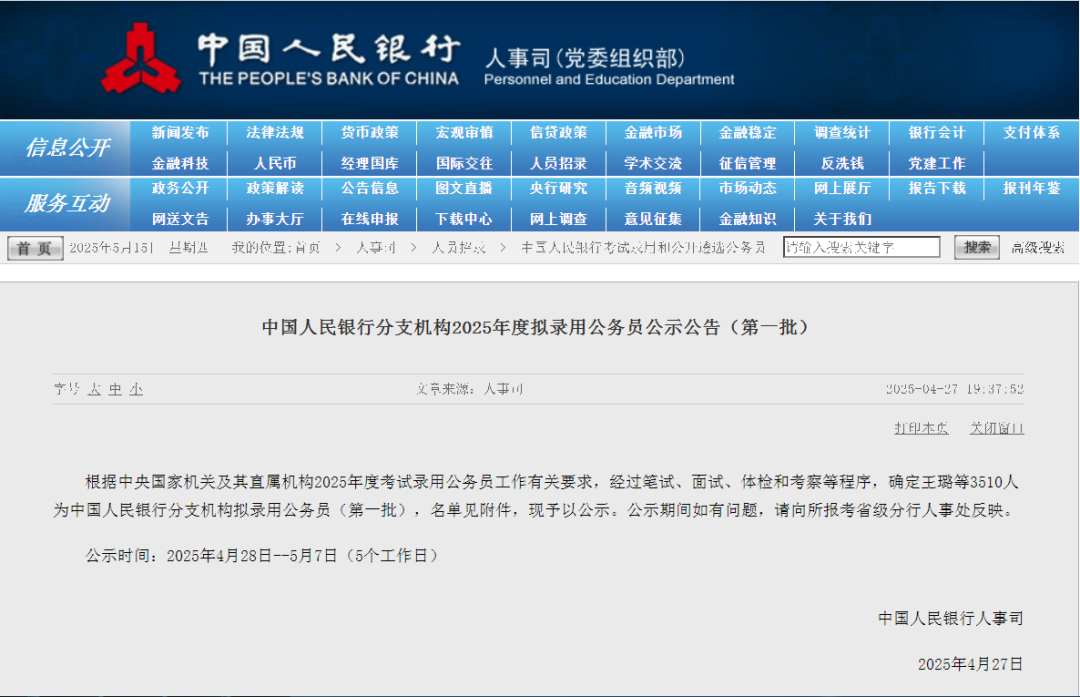Visit 网上调查 link
Viewport: 1080px width, 697px height.
pyautogui.click(x=559, y=219)
